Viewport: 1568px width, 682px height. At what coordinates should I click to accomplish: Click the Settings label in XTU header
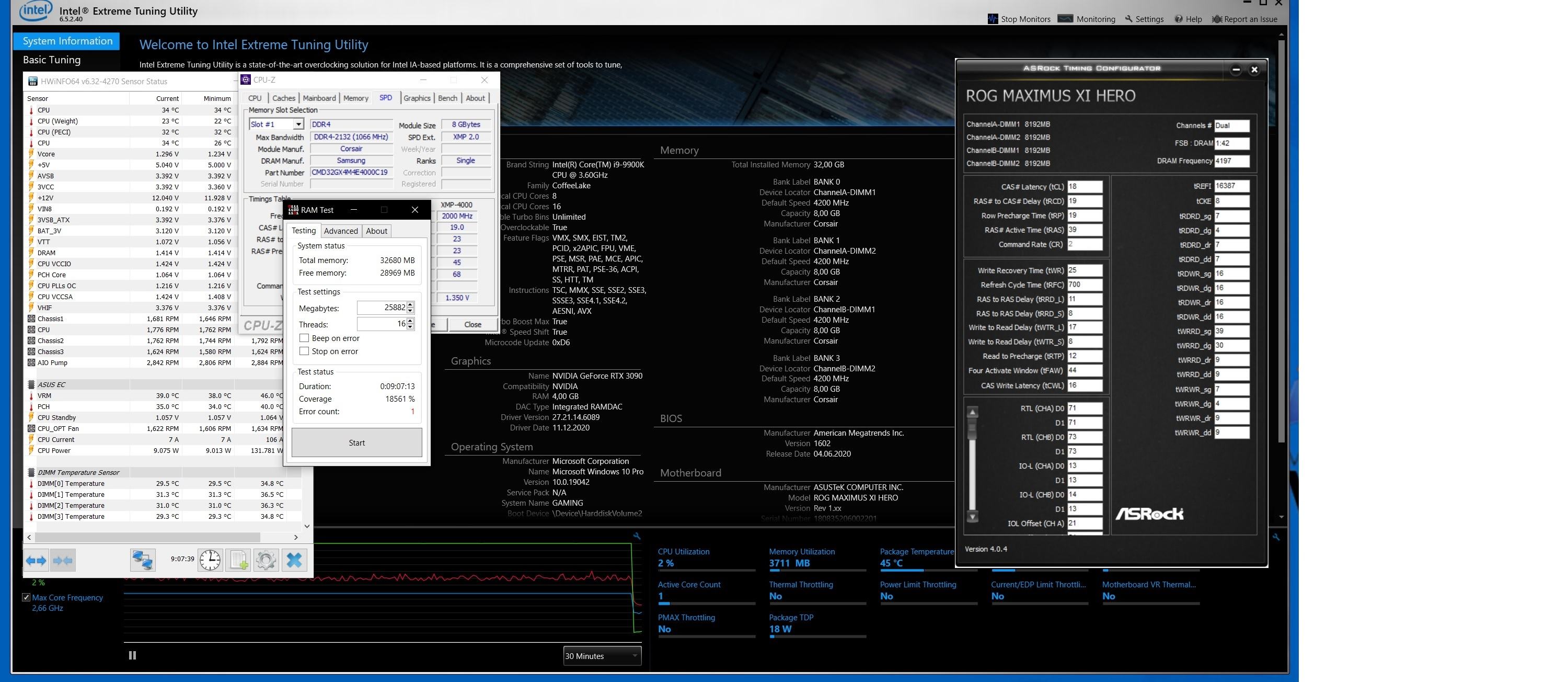tap(1149, 19)
